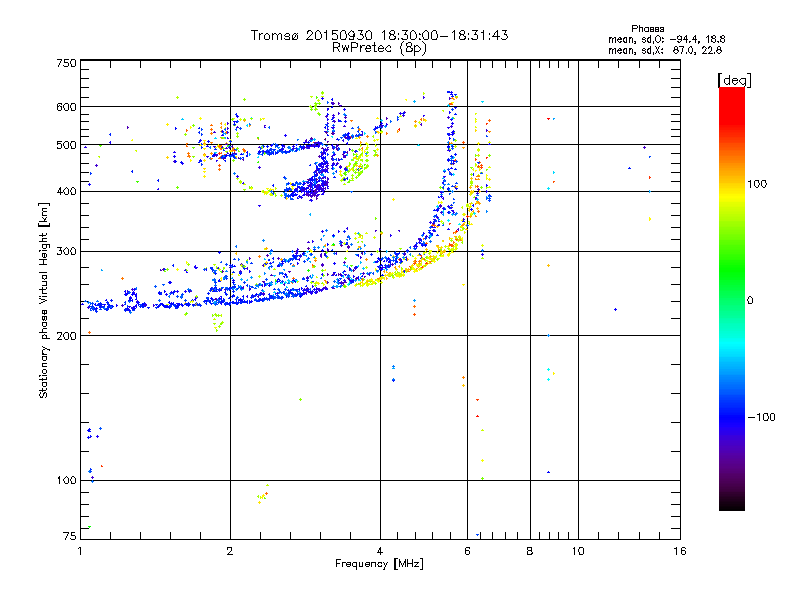This screenshot has height=600, width=800.
Task: Click the colorbar label '100'
Action: tap(757, 184)
